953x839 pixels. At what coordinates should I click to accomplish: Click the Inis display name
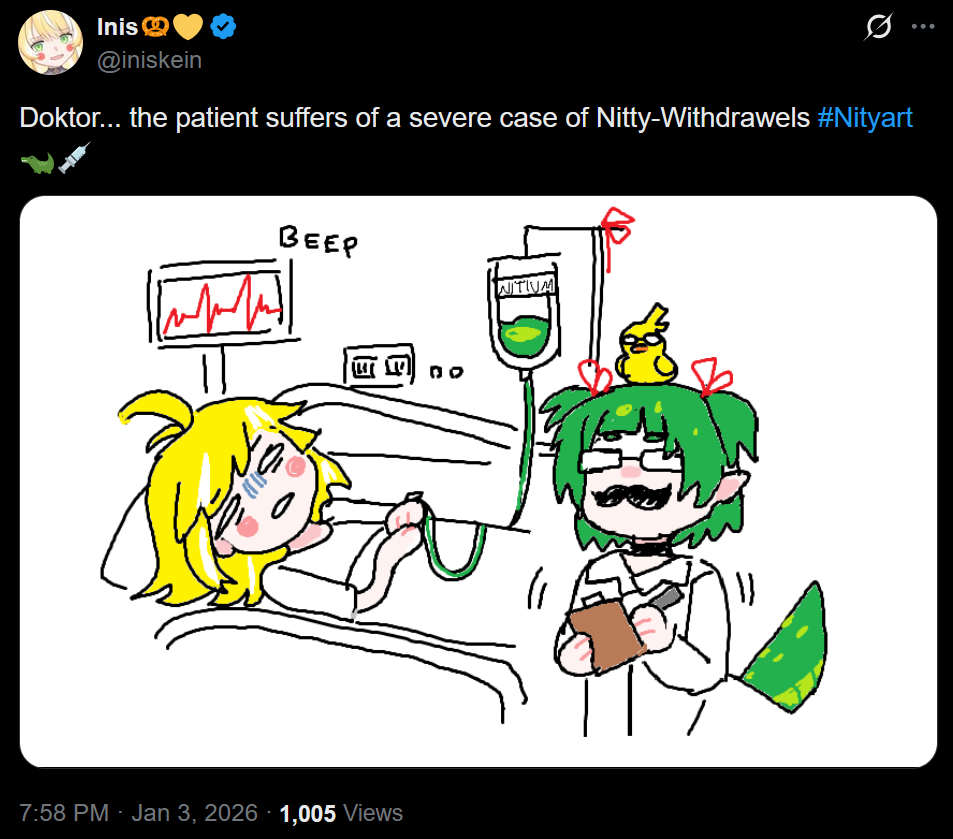117,27
